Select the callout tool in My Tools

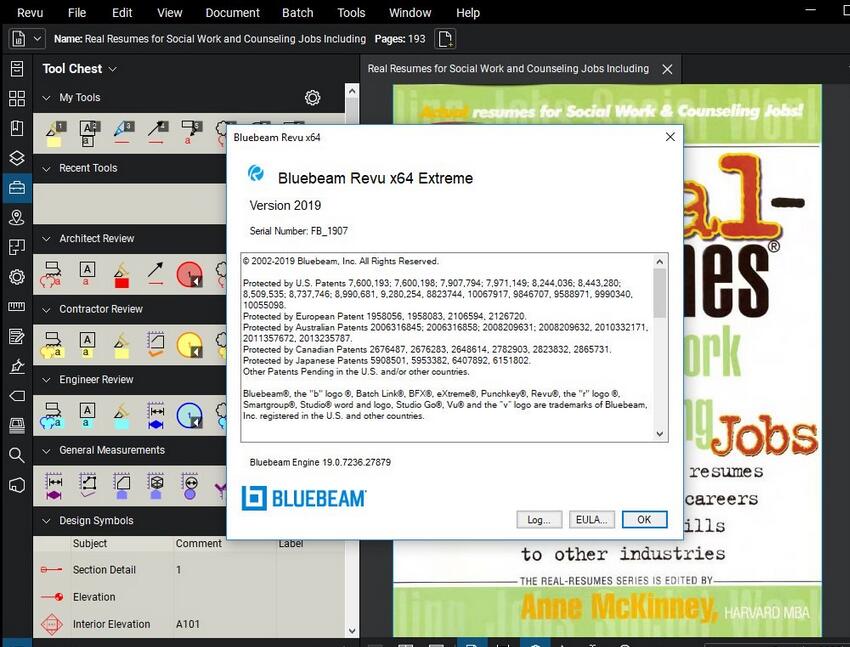[x=191, y=133]
